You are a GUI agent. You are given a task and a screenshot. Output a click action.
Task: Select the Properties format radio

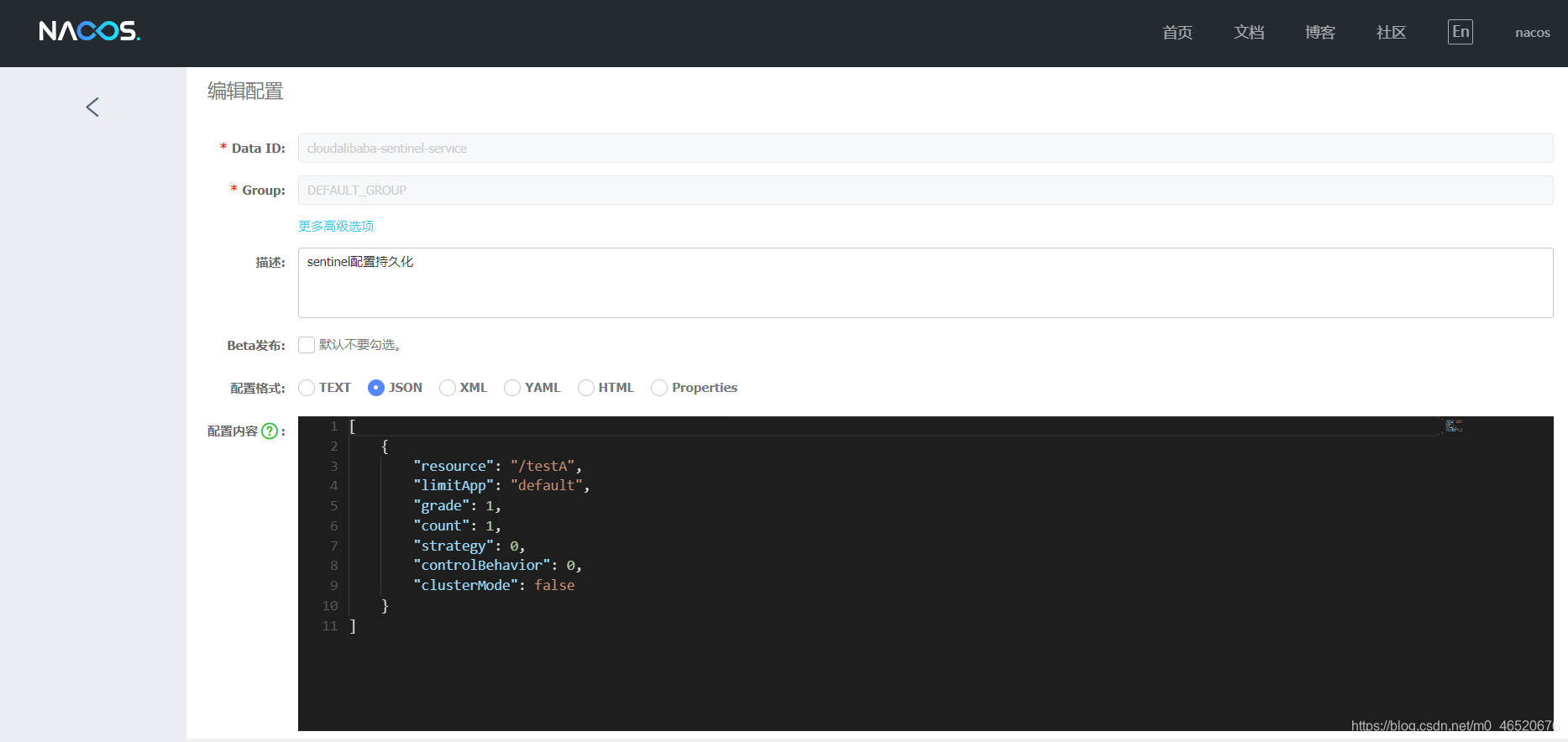[x=659, y=388]
